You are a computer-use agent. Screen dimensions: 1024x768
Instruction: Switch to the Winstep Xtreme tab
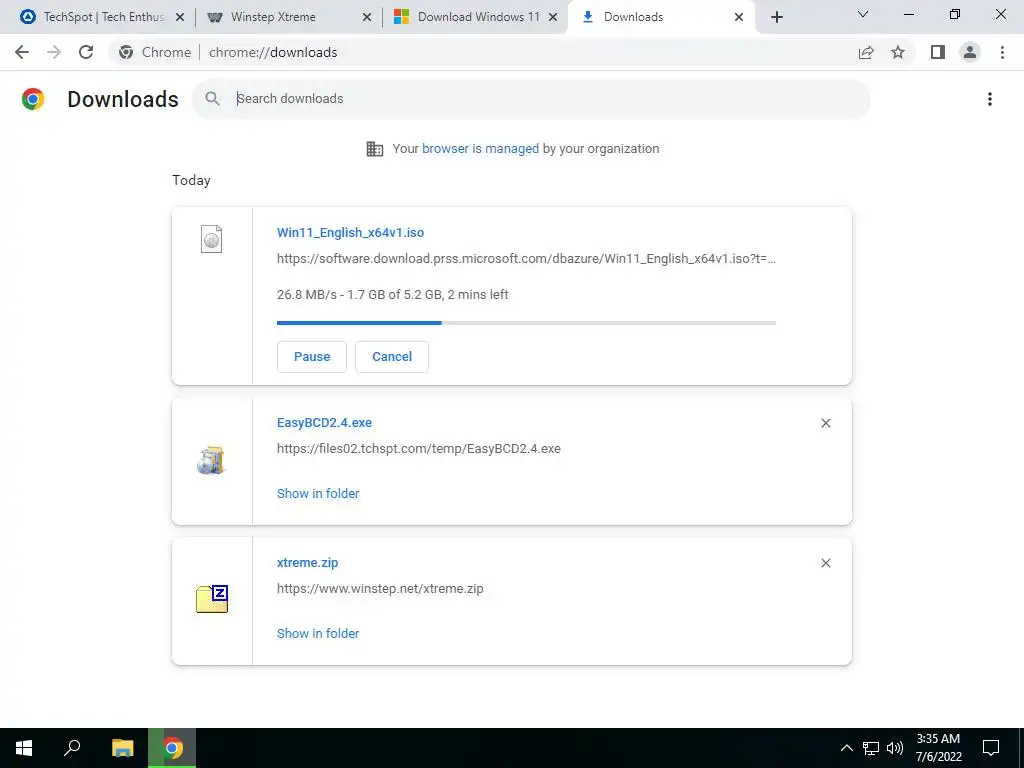(288, 17)
